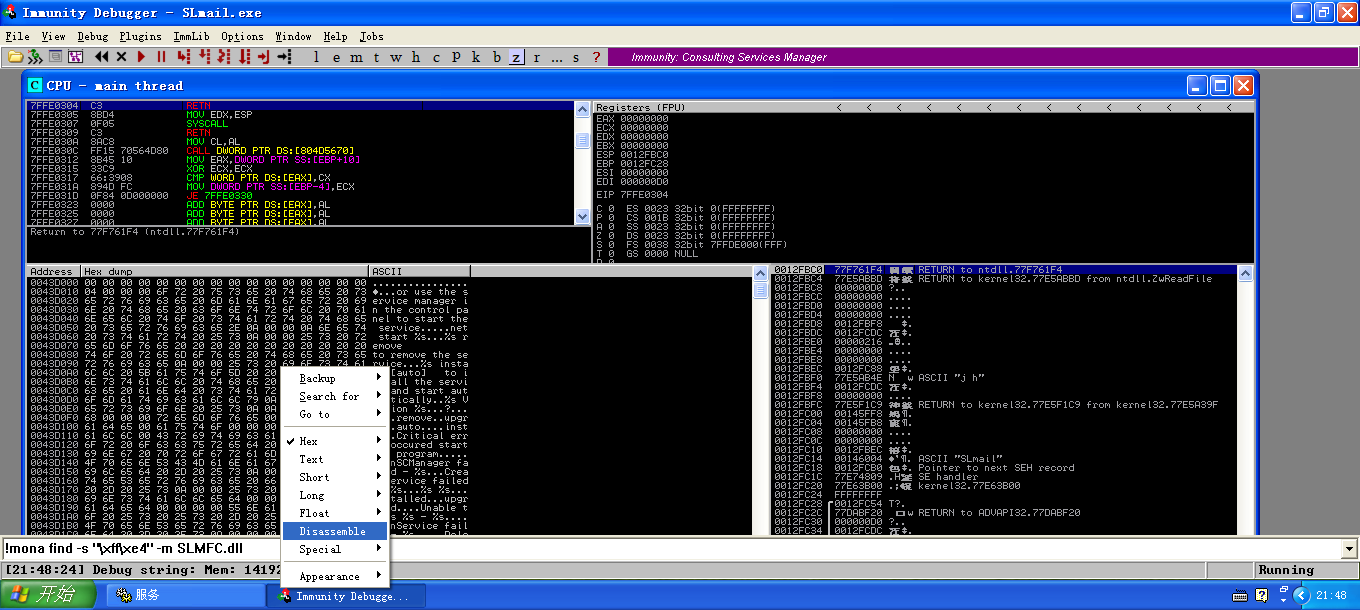The width and height of the screenshot is (1360, 610).
Task: Show Source with the s button
Action: tap(576, 57)
